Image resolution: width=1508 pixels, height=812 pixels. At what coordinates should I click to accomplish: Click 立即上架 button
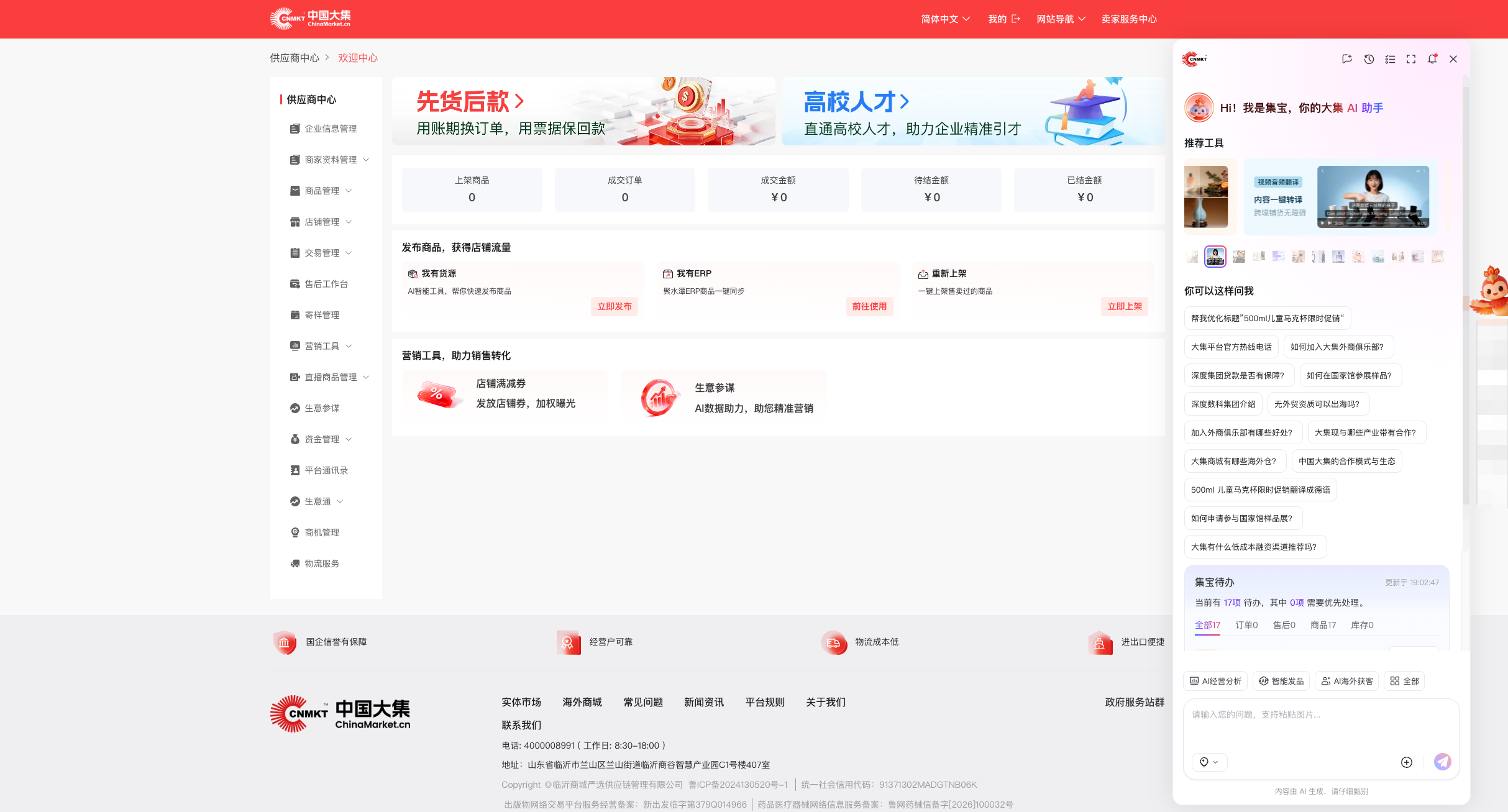coord(1125,306)
